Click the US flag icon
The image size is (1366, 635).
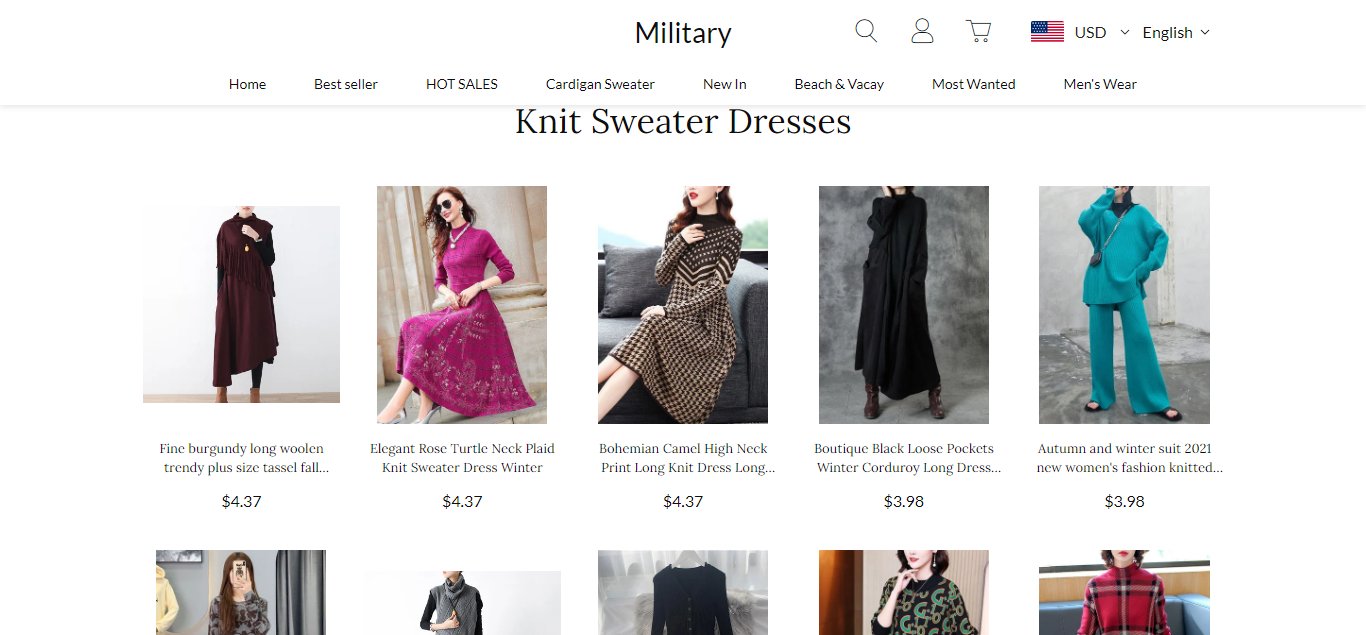click(x=1047, y=32)
